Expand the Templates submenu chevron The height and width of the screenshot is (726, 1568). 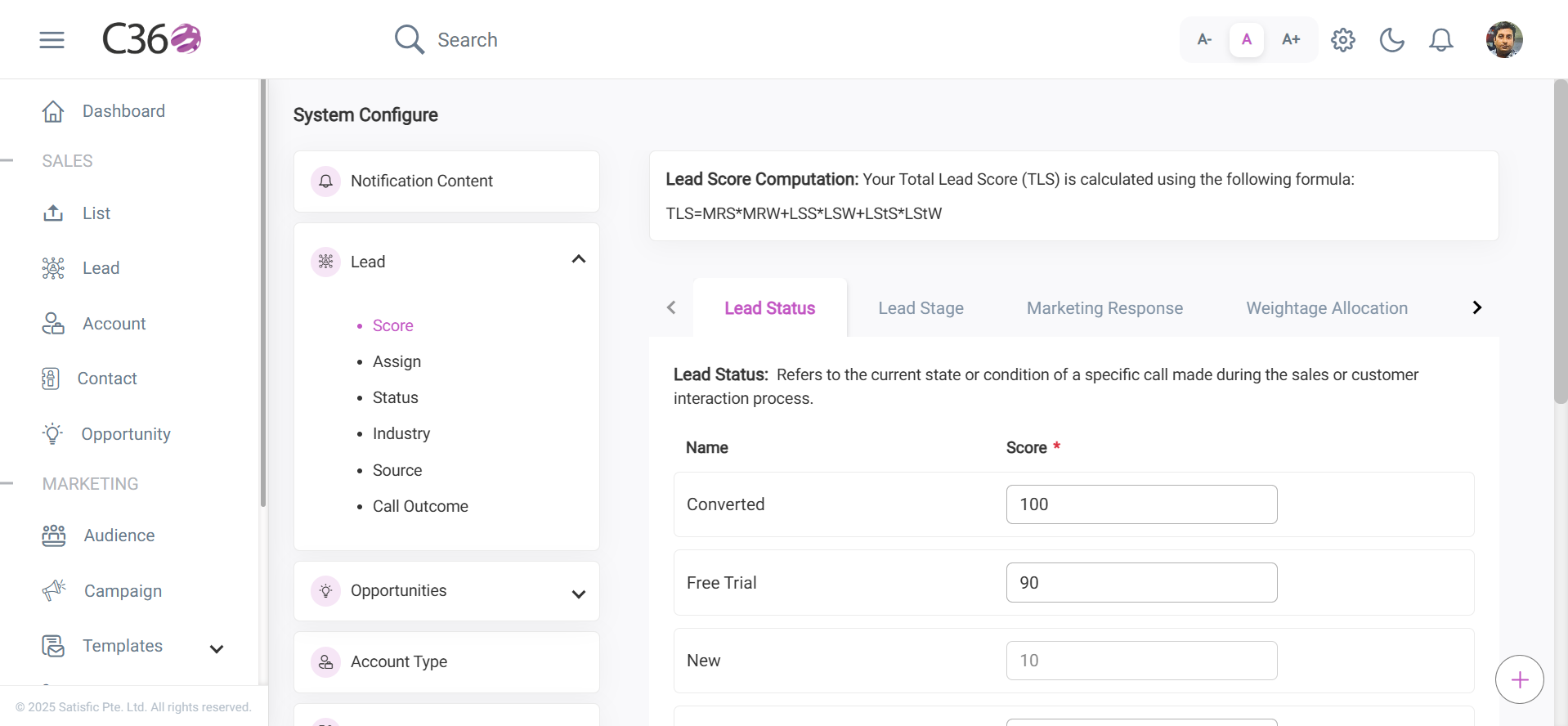pyautogui.click(x=217, y=649)
